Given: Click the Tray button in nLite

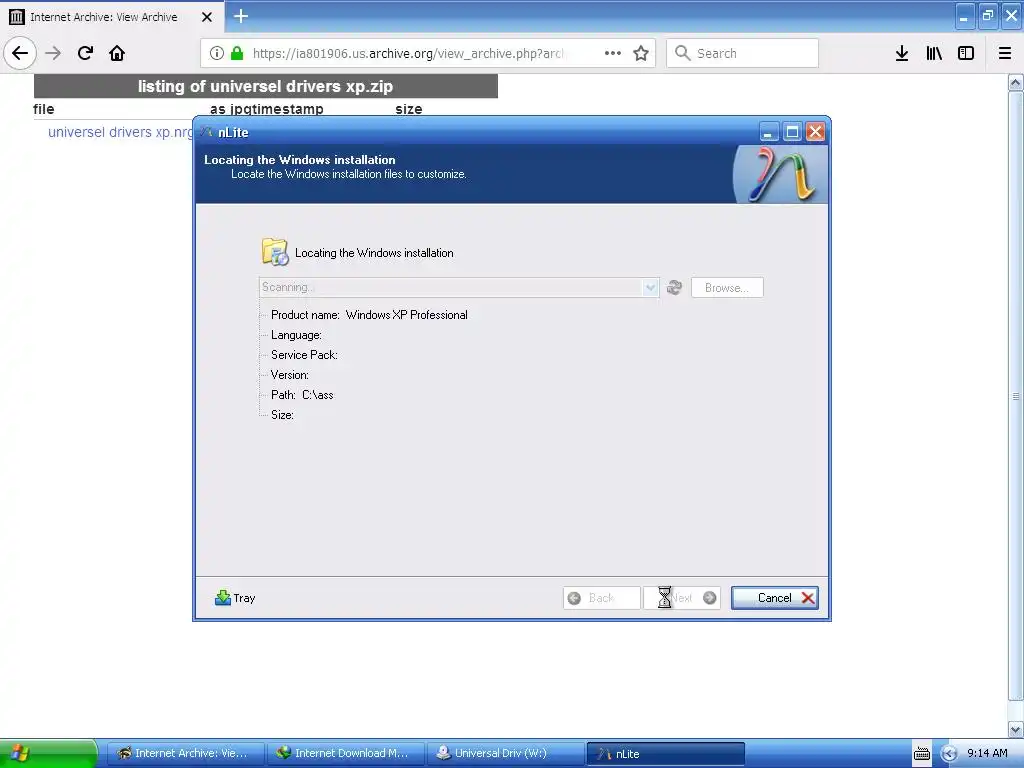Looking at the screenshot, I should (x=235, y=598).
